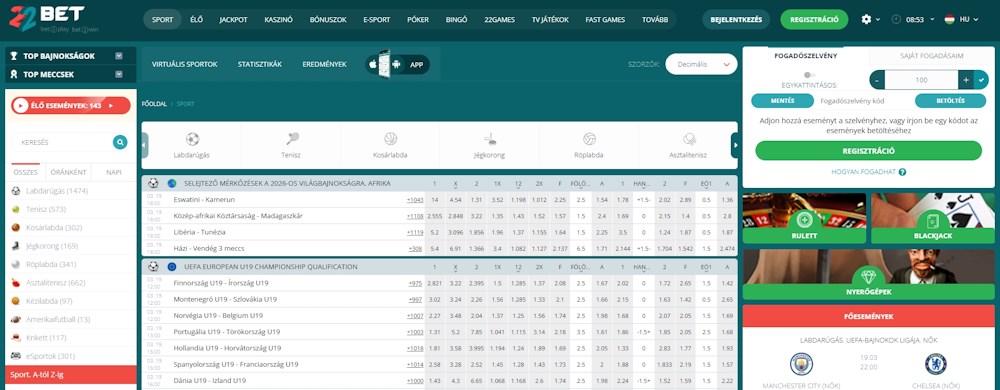This screenshot has width=1000, height=390.
Task: Click the Főesemények red header
Action: tap(869, 316)
